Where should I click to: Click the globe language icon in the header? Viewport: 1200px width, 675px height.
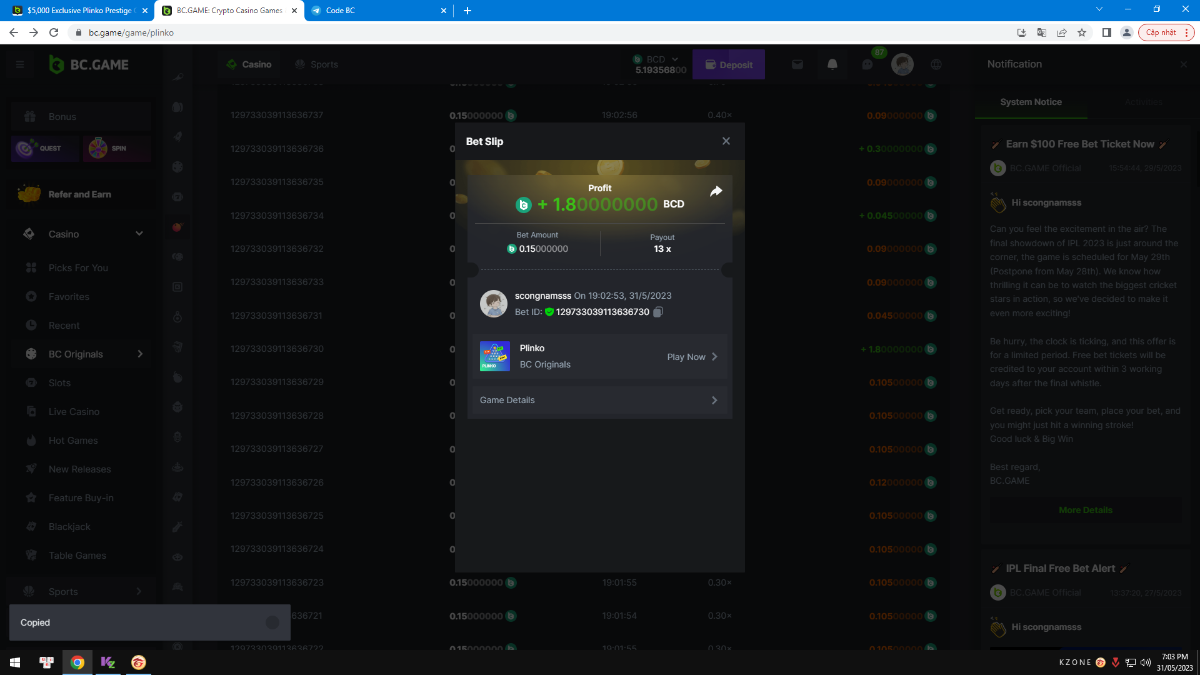pos(936,64)
